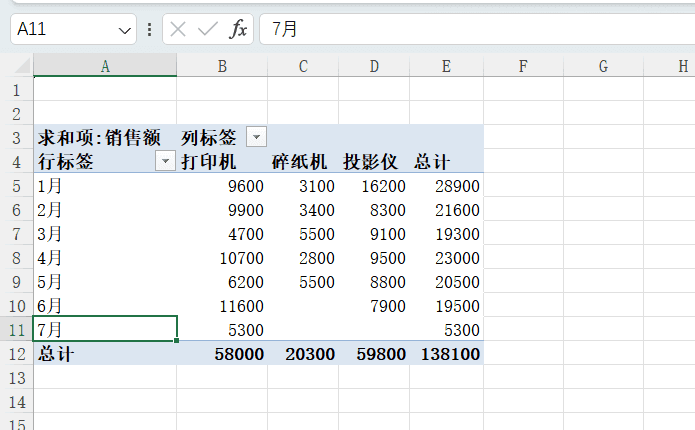Select the 6月 row label
695x430 pixels.
coord(105,305)
